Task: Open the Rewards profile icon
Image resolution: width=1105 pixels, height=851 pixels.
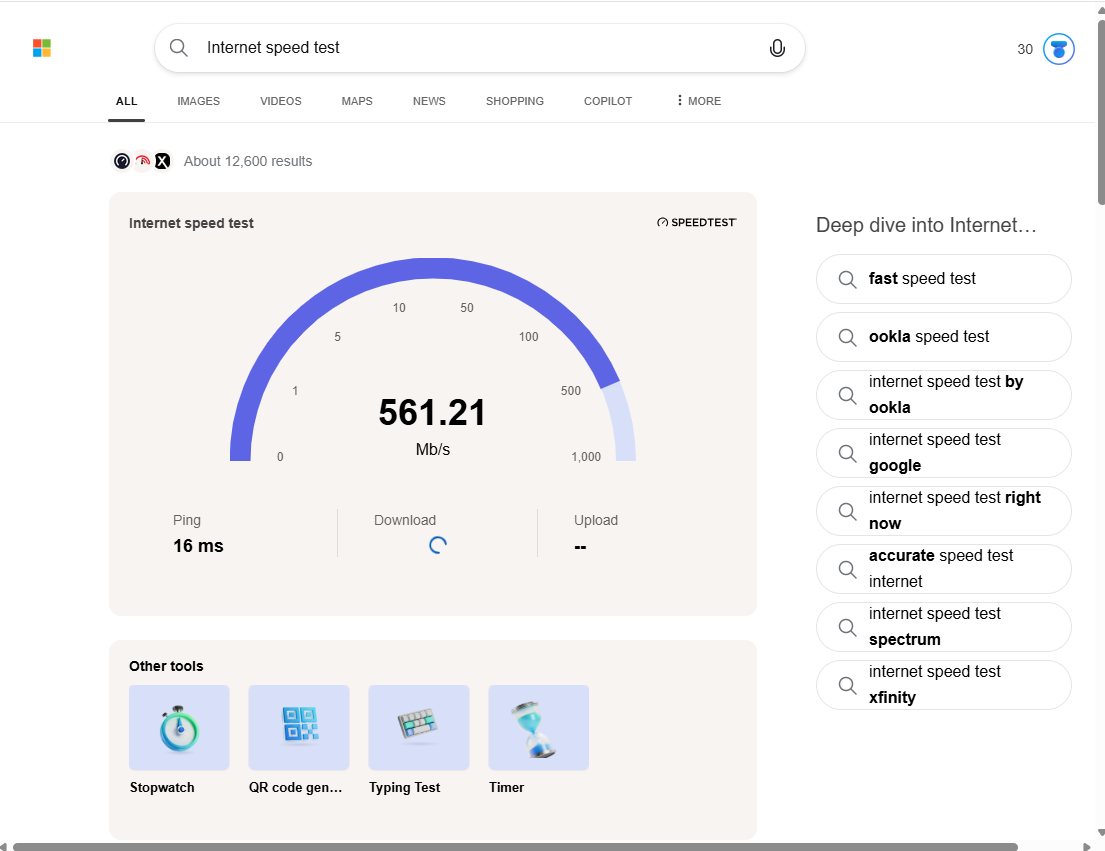Action: pos(1058,49)
